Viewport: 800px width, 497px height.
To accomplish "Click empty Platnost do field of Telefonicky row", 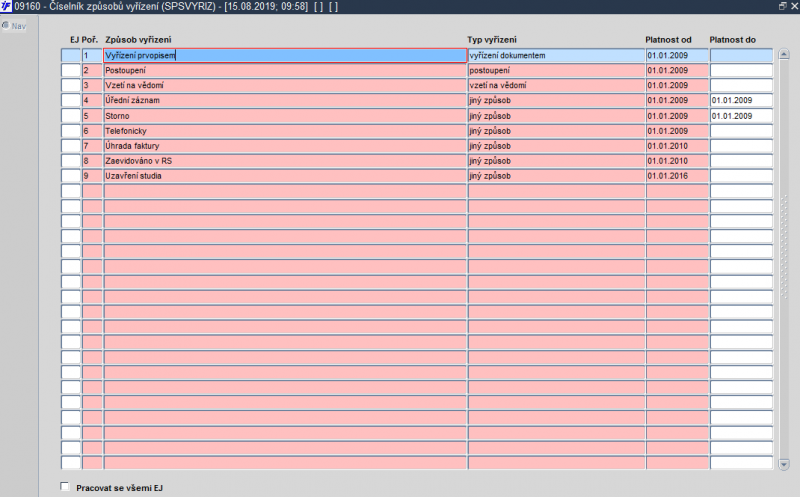I will point(741,131).
